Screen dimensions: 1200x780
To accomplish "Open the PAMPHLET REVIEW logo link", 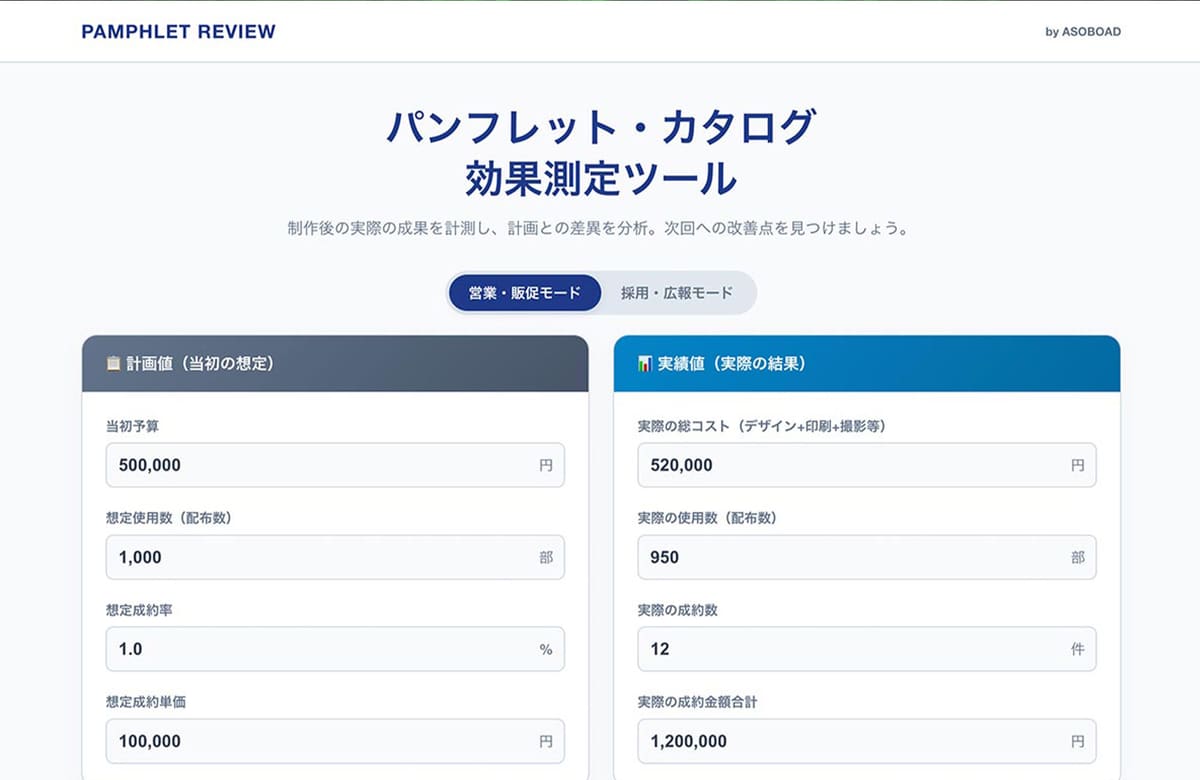I will (x=179, y=31).
